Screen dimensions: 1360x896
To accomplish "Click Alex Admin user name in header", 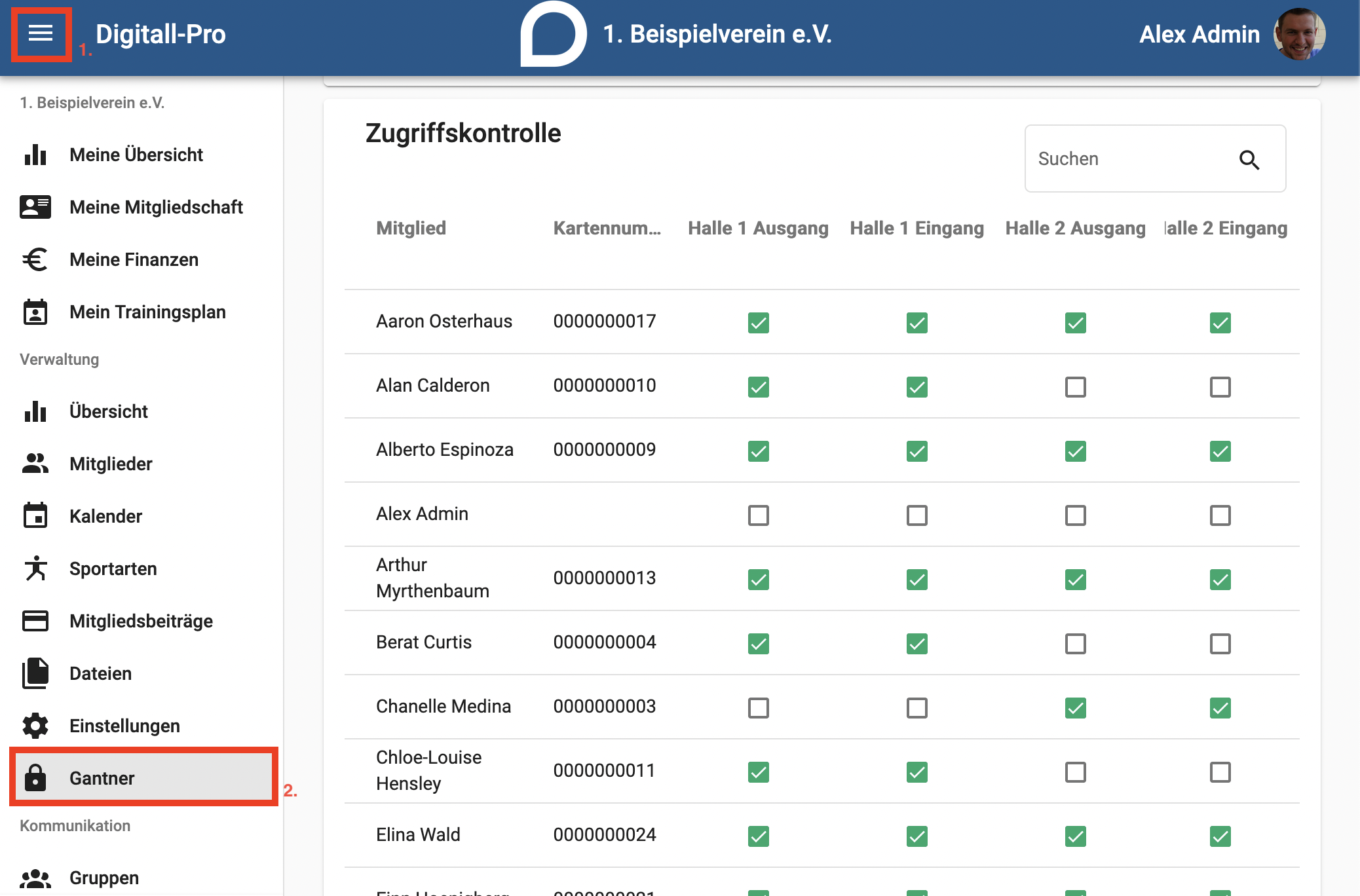I will (1199, 34).
